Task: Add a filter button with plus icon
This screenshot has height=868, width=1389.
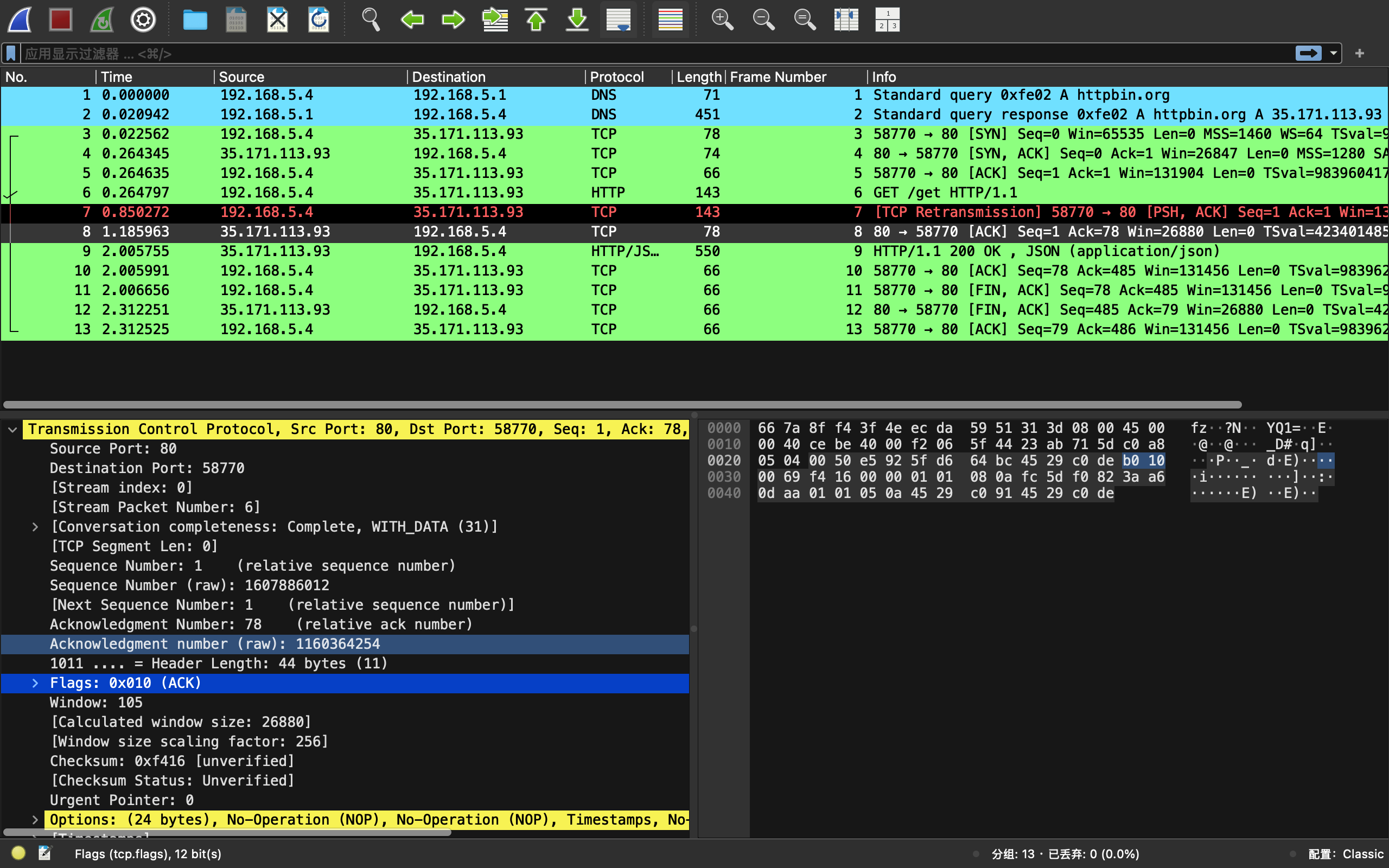Action: (x=1359, y=53)
